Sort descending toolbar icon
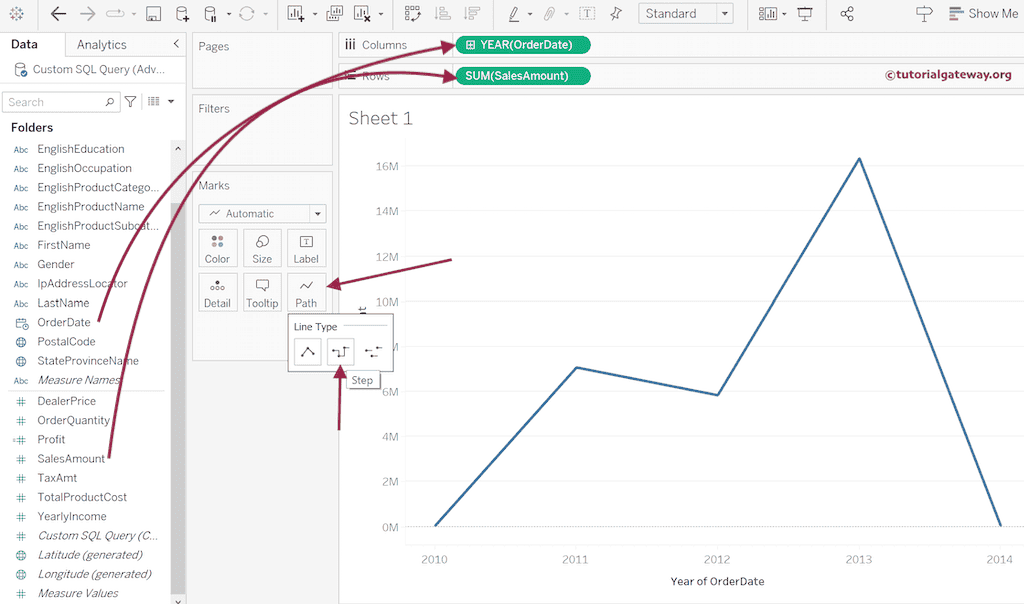This screenshot has width=1024, height=604. [472, 14]
